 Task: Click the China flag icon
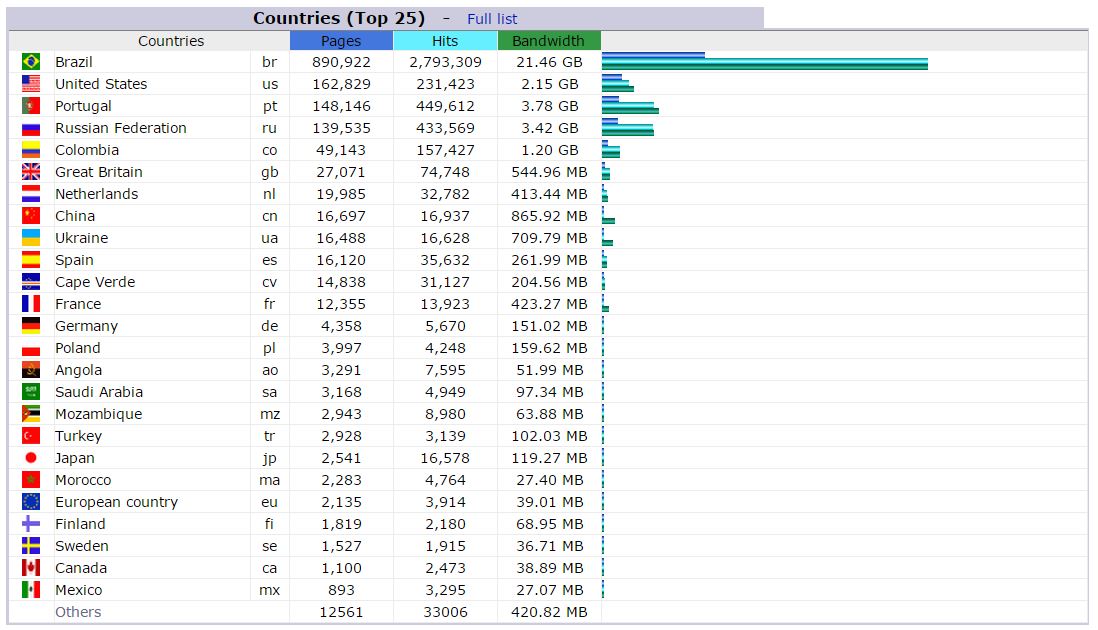pos(31,216)
